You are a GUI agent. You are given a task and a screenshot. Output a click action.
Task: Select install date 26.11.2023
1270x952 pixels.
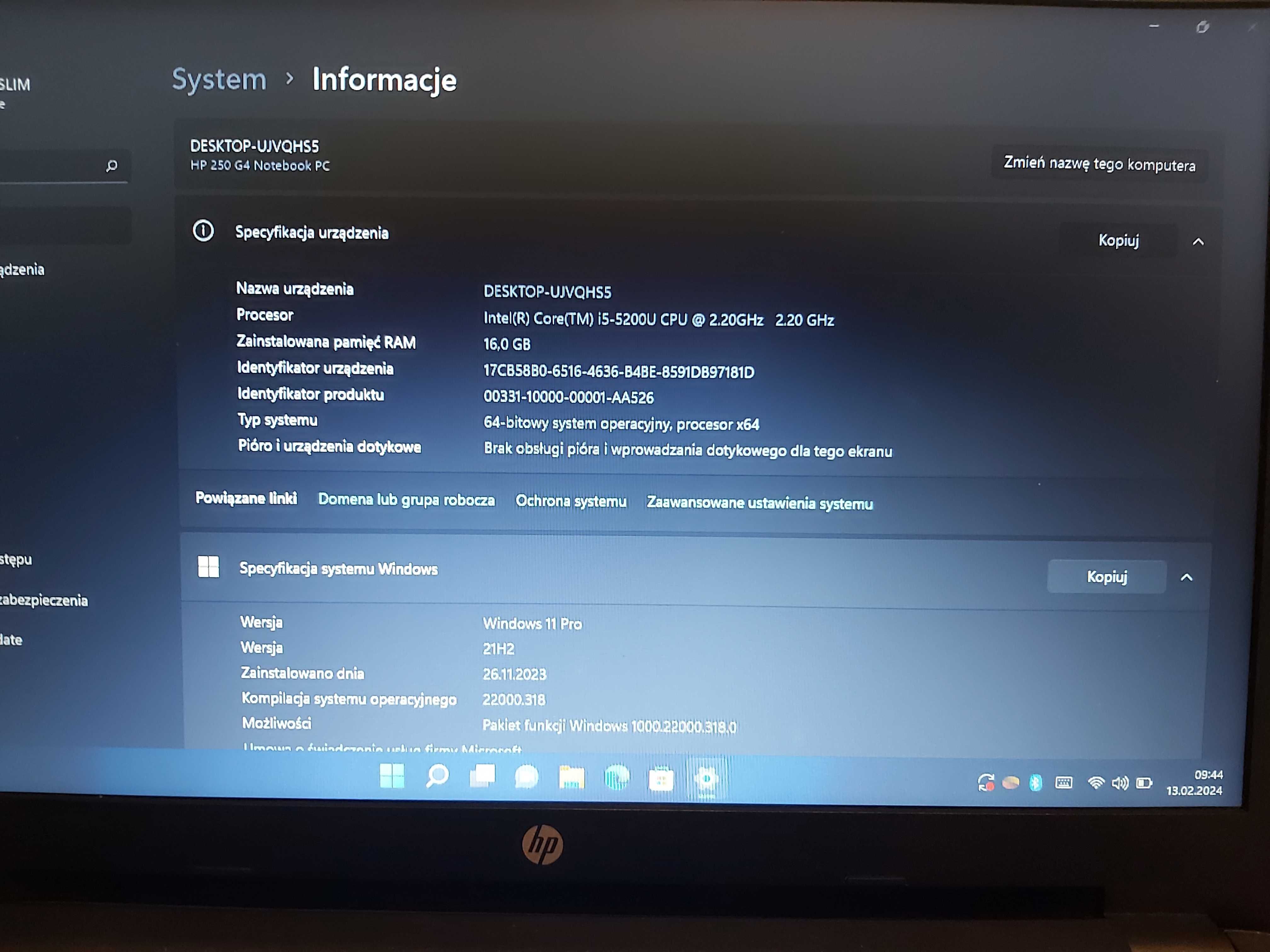tap(514, 674)
